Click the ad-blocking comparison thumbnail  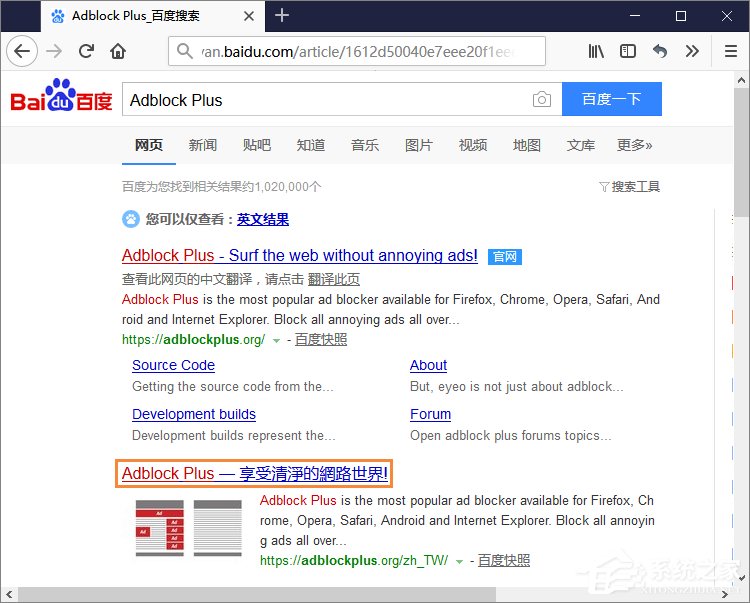pyautogui.click(x=188, y=528)
